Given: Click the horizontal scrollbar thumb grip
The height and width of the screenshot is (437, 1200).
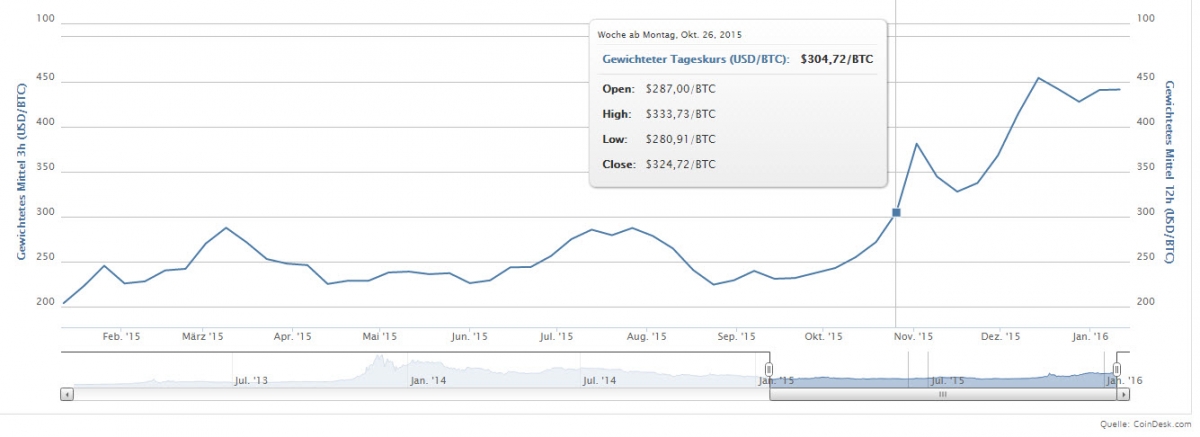Looking at the screenshot, I should [x=942, y=394].
